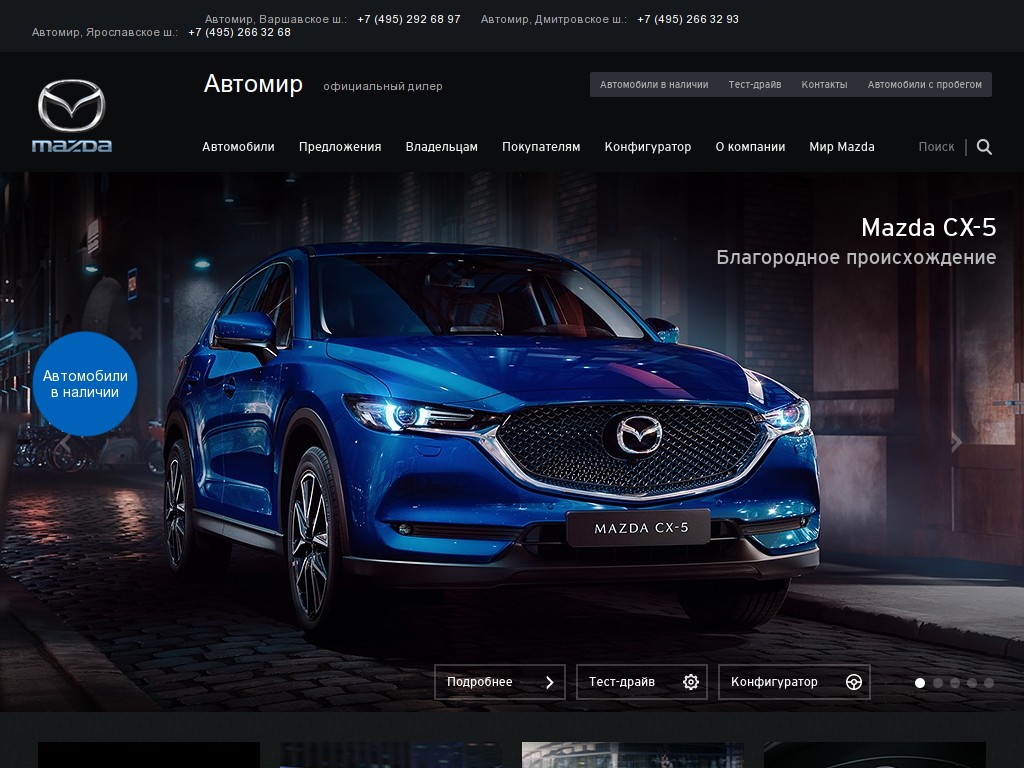The height and width of the screenshot is (768, 1024).
Task: Open Автомобили с пробегом link
Action: [x=925, y=85]
